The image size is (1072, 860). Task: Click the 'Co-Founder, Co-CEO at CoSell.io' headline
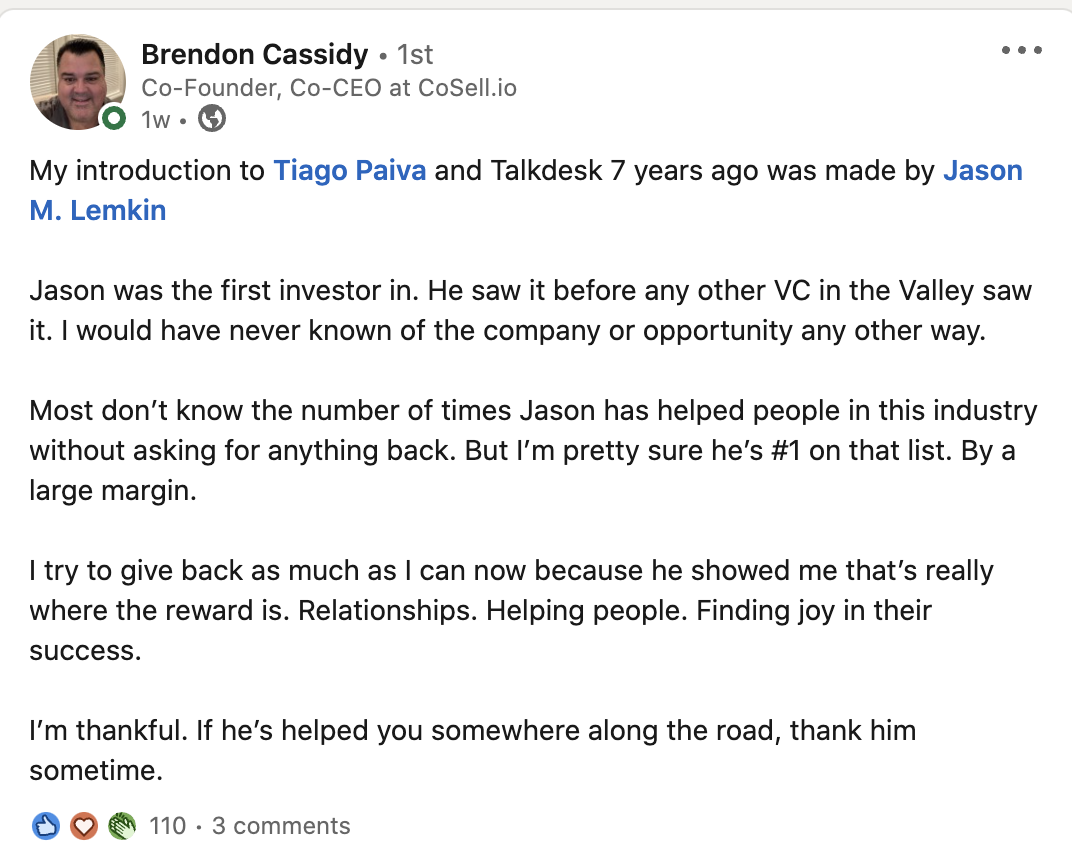pos(329,88)
